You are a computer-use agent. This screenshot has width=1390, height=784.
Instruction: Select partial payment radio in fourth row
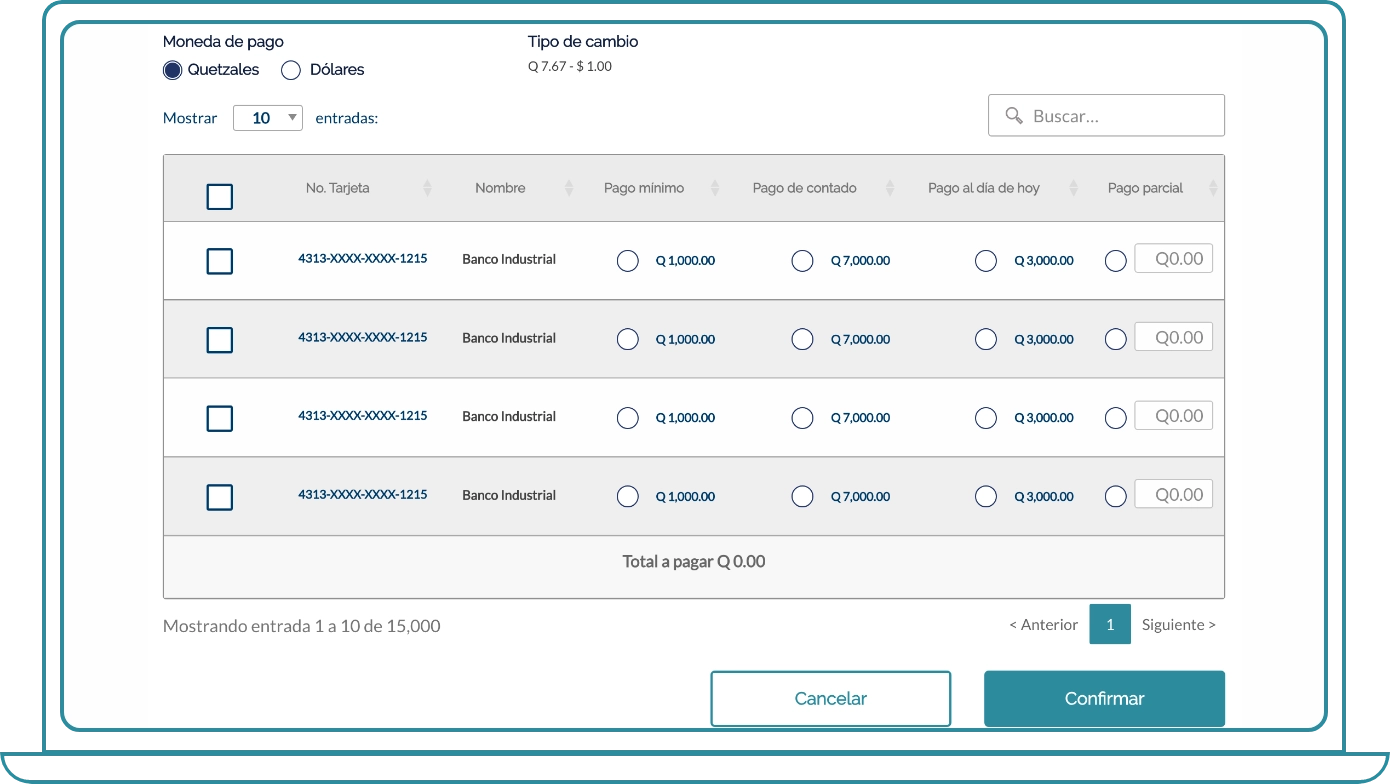(1116, 496)
